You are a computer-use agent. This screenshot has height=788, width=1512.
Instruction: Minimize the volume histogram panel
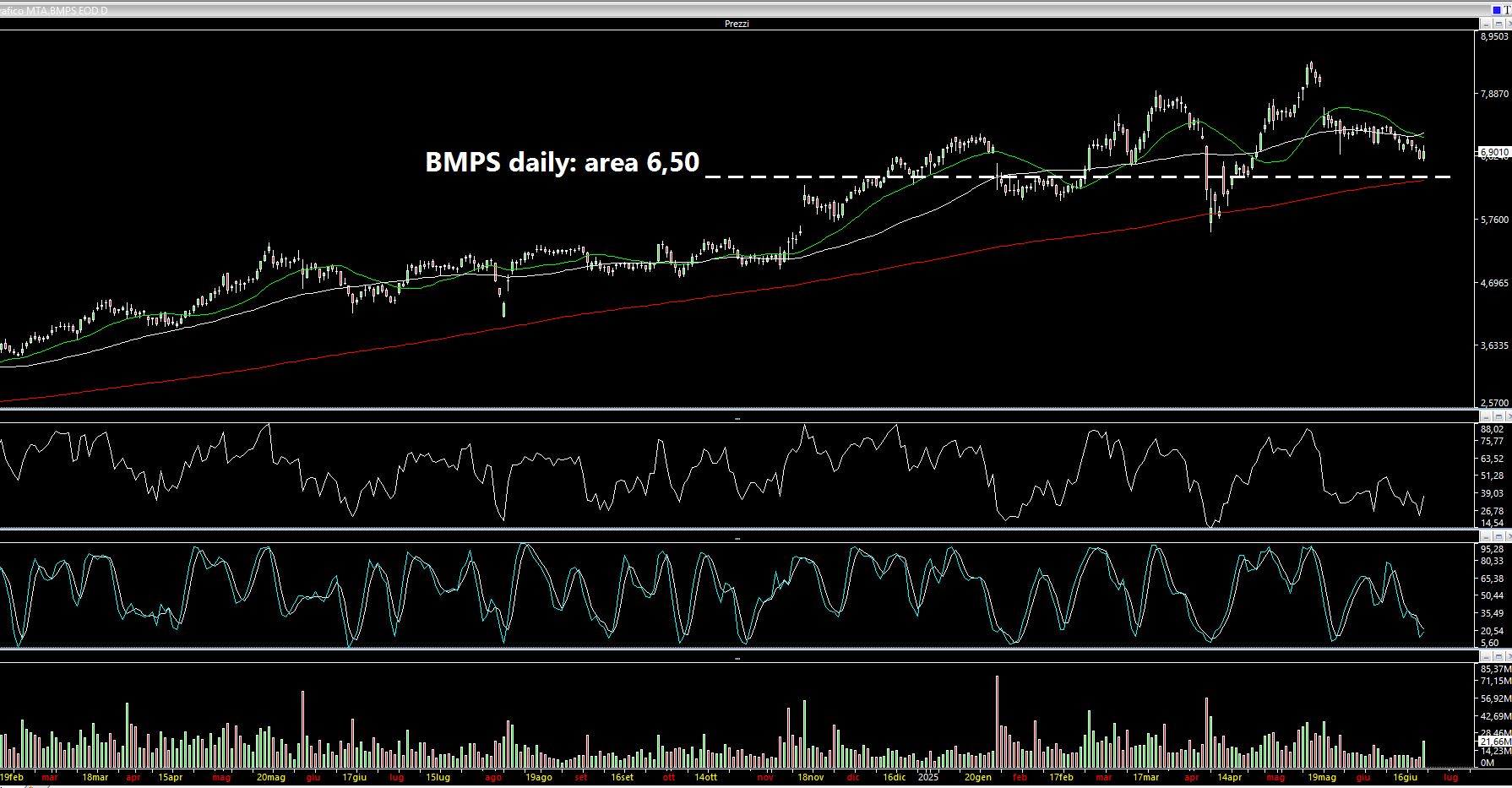tap(1488, 656)
